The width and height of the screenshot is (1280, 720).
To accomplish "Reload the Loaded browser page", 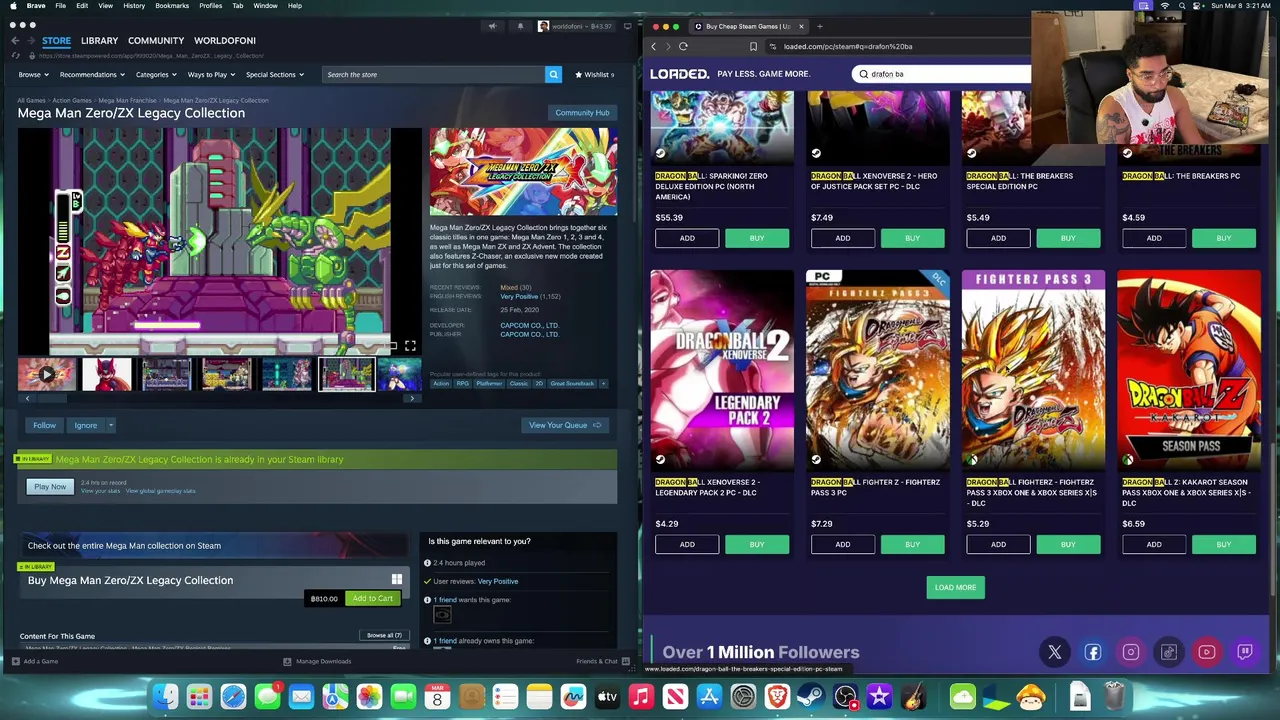I will click(683, 46).
